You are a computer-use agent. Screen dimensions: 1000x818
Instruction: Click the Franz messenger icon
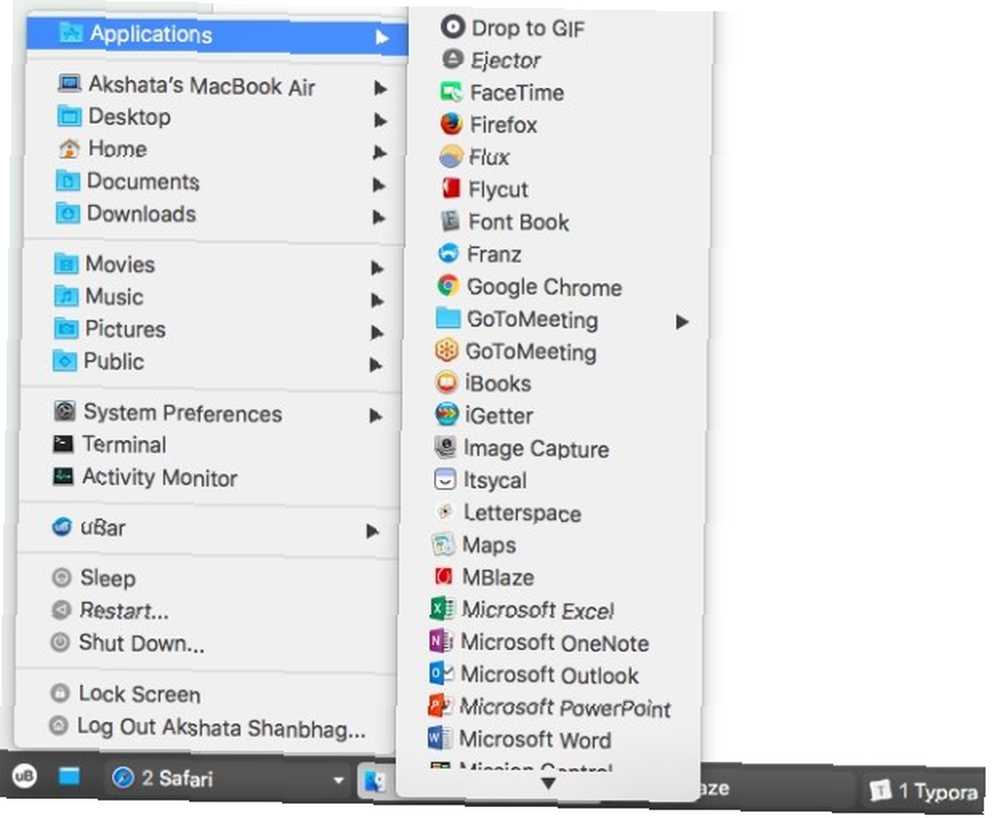448,254
